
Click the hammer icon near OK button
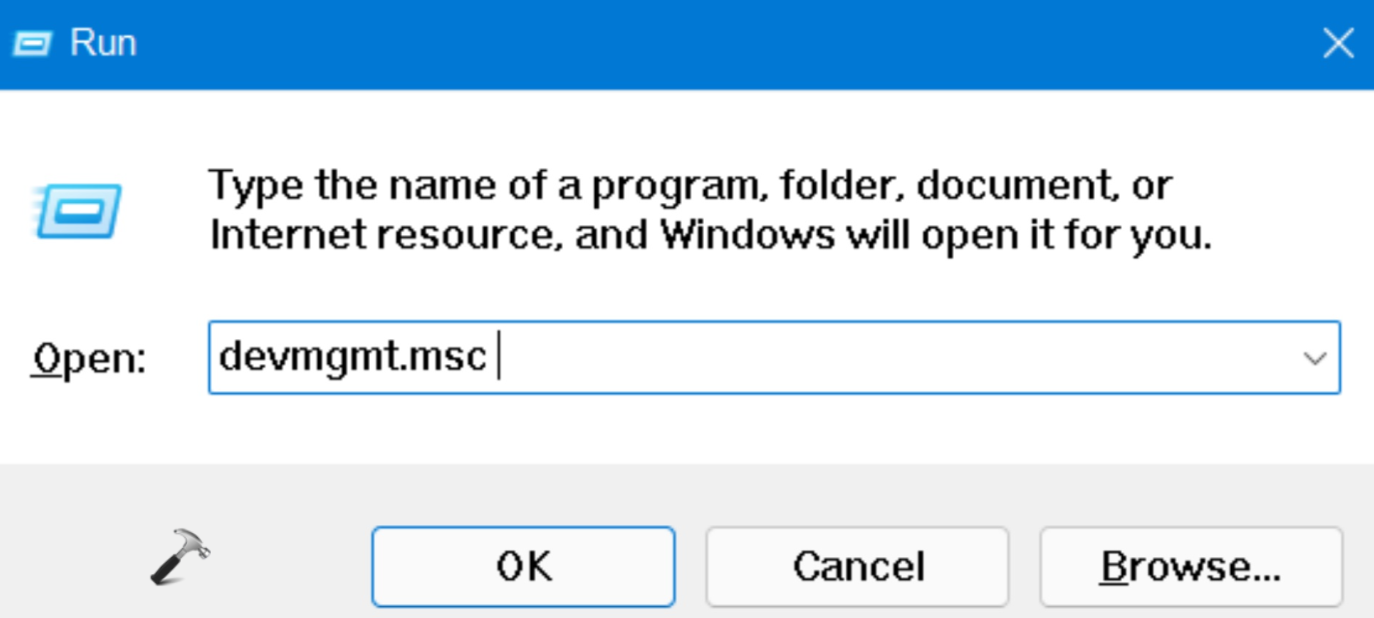[x=180, y=557]
